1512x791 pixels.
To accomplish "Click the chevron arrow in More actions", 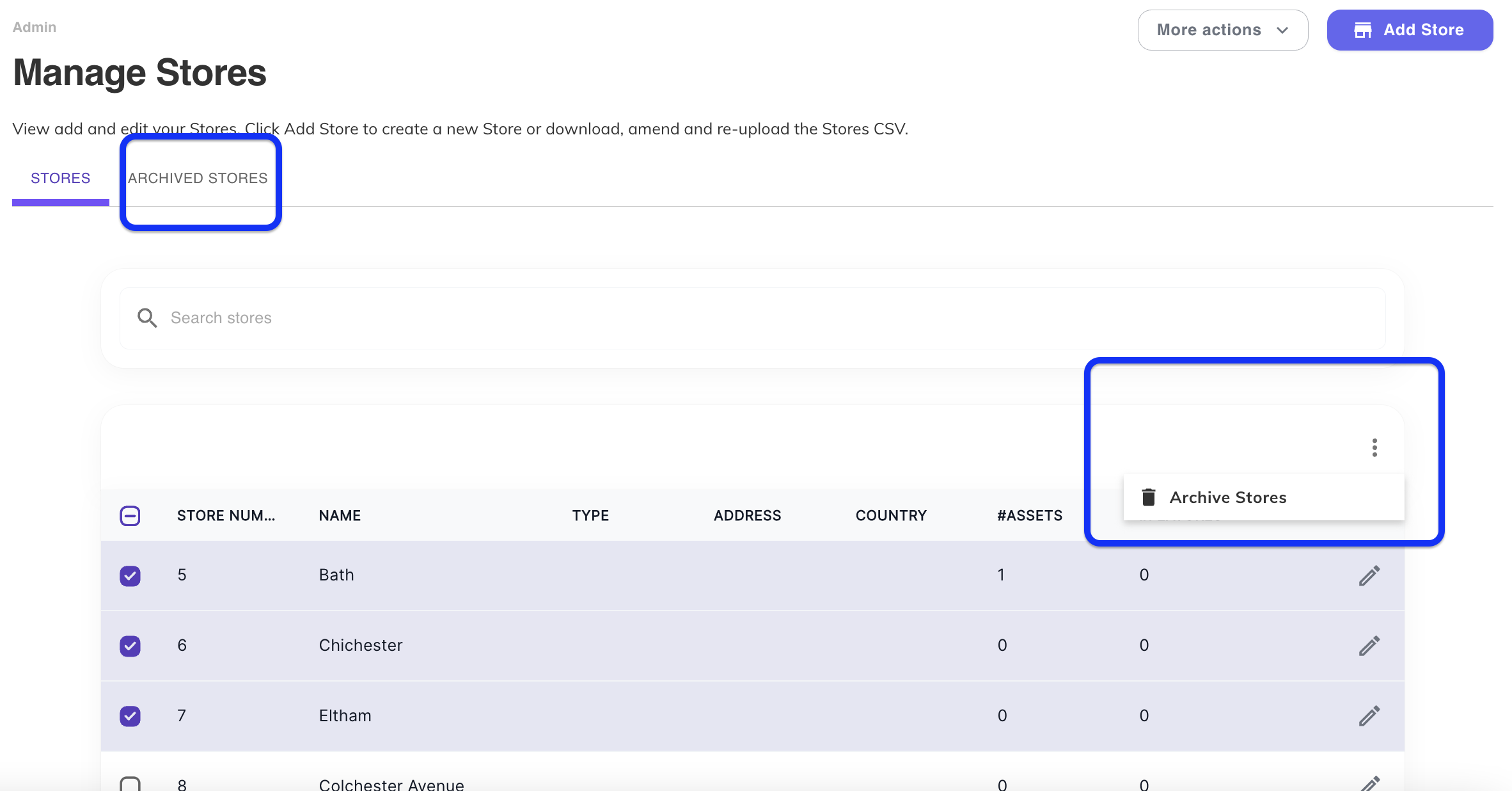I will (1282, 30).
